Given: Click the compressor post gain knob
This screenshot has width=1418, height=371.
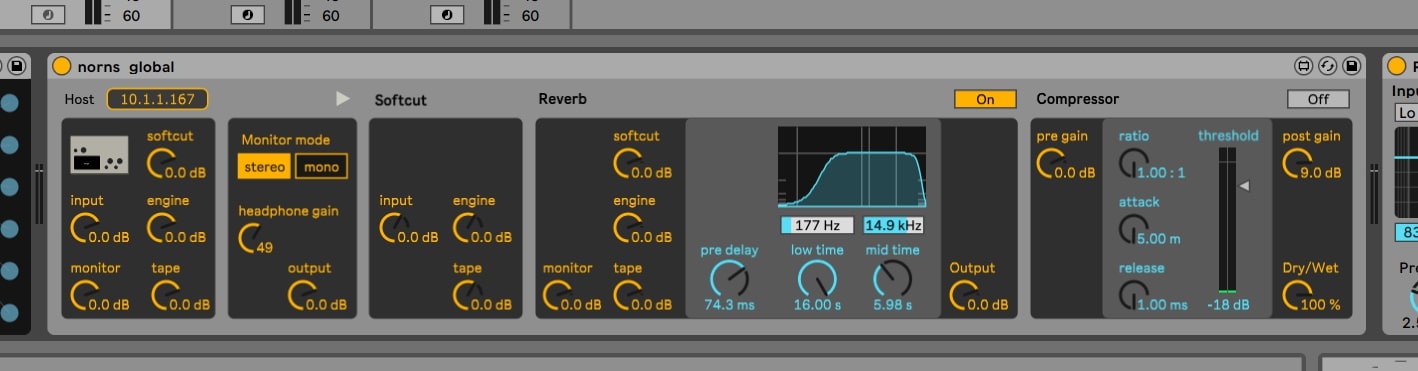Looking at the screenshot, I should pos(1297,161).
